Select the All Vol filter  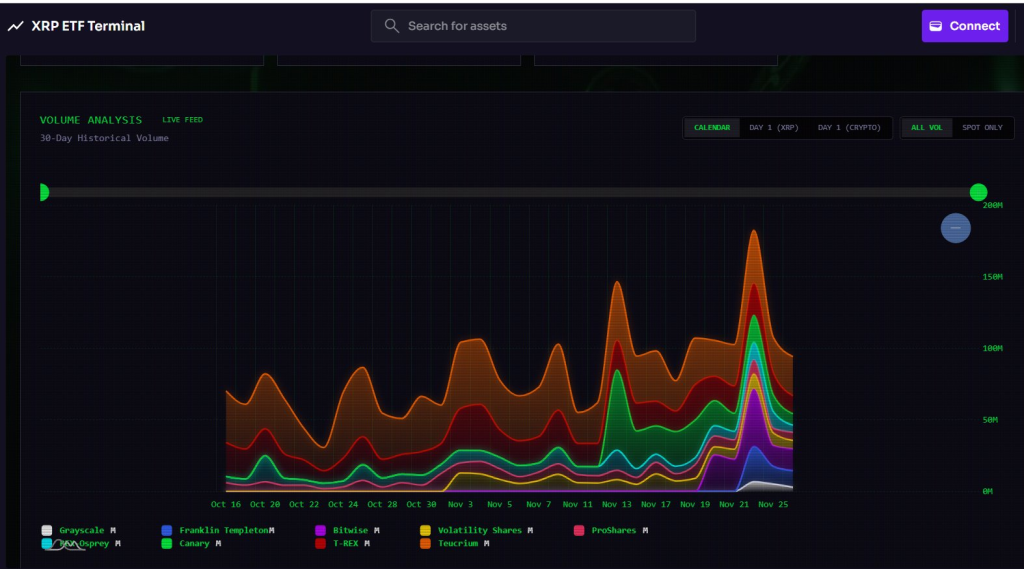pyautogui.click(x=926, y=128)
